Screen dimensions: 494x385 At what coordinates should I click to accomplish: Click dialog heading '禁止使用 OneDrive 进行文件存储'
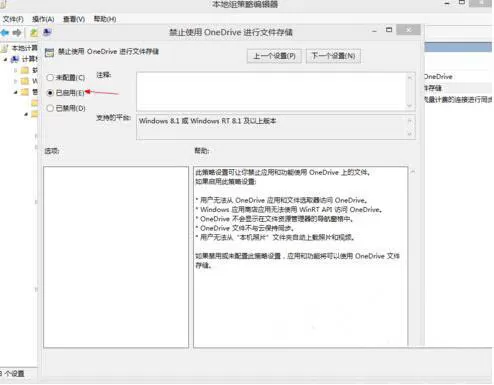(108, 52)
